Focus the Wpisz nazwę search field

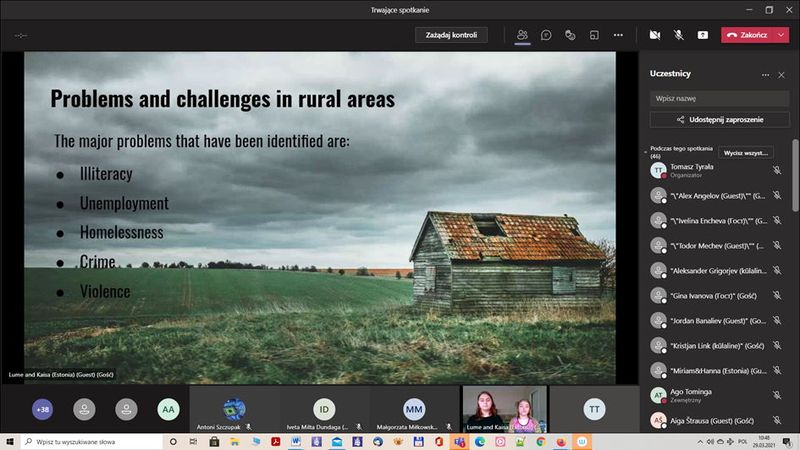(x=719, y=98)
